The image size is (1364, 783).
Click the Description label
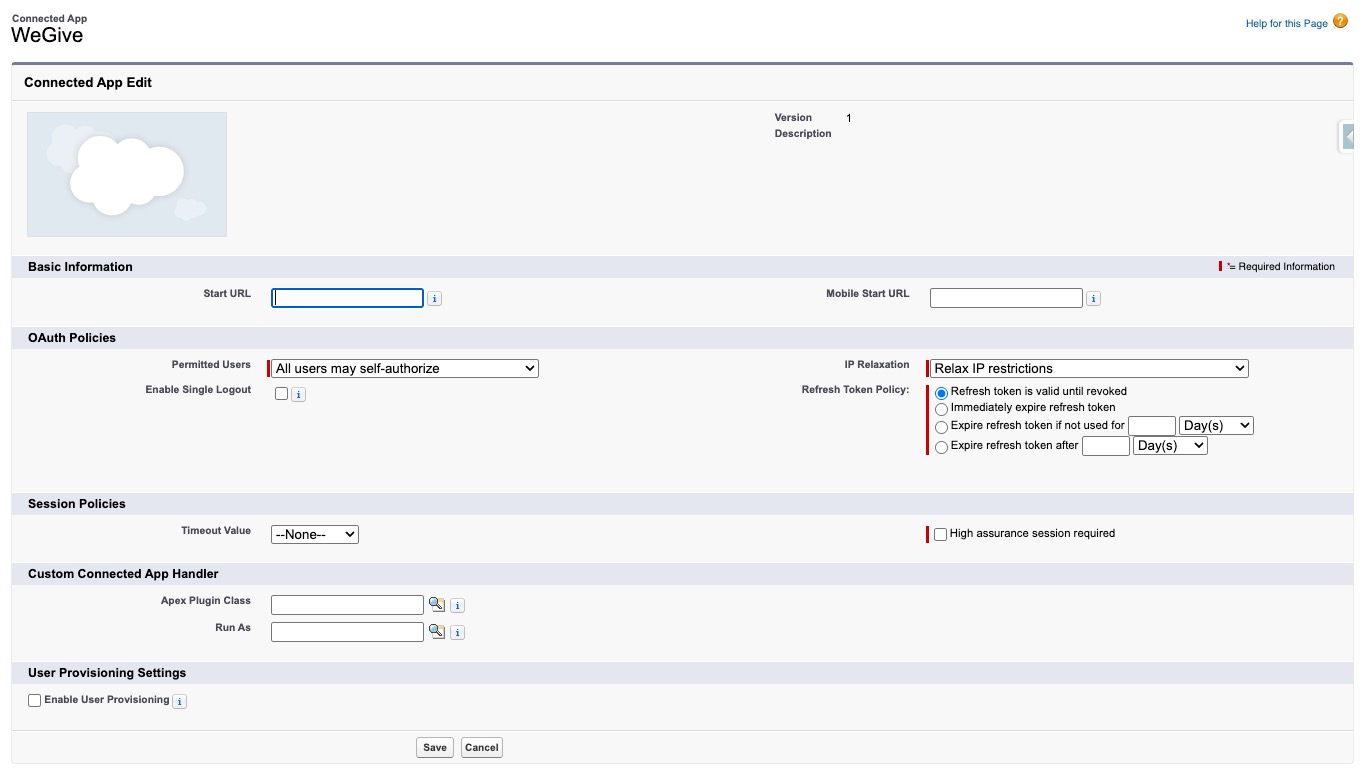[803, 134]
